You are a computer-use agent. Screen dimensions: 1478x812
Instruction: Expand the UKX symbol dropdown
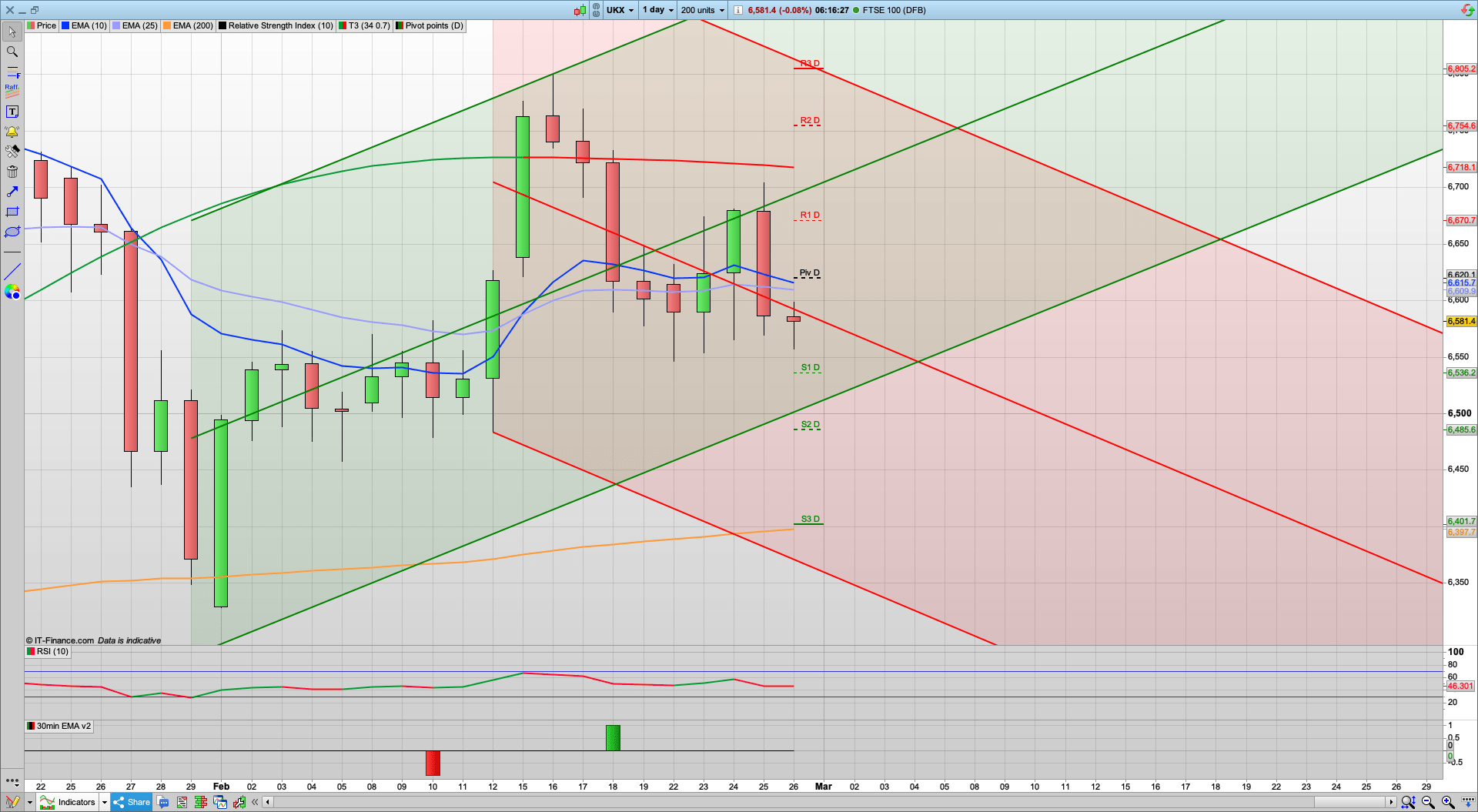620,10
